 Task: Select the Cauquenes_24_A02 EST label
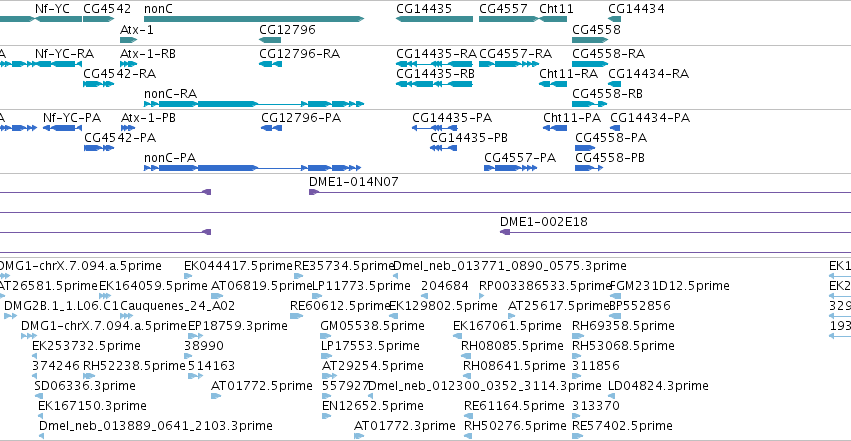point(177,306)
